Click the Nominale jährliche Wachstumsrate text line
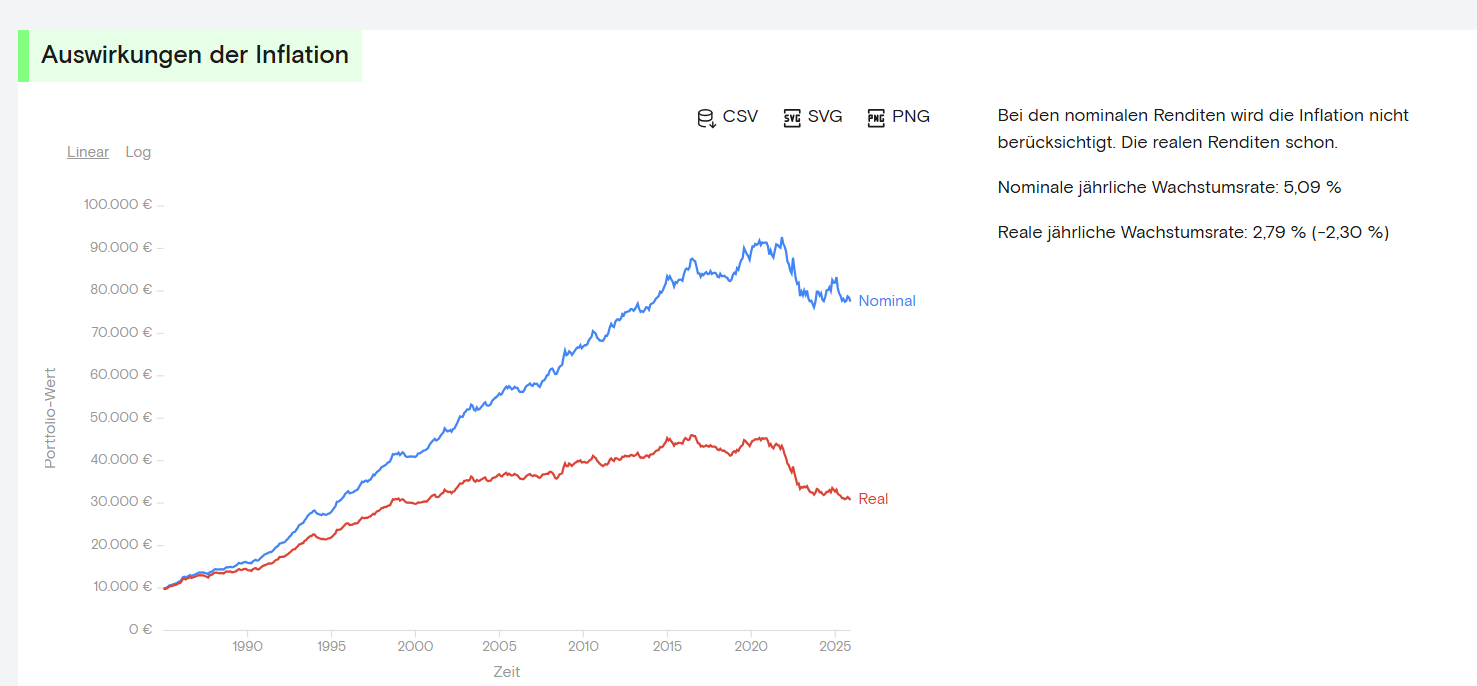 (1170, 188)
